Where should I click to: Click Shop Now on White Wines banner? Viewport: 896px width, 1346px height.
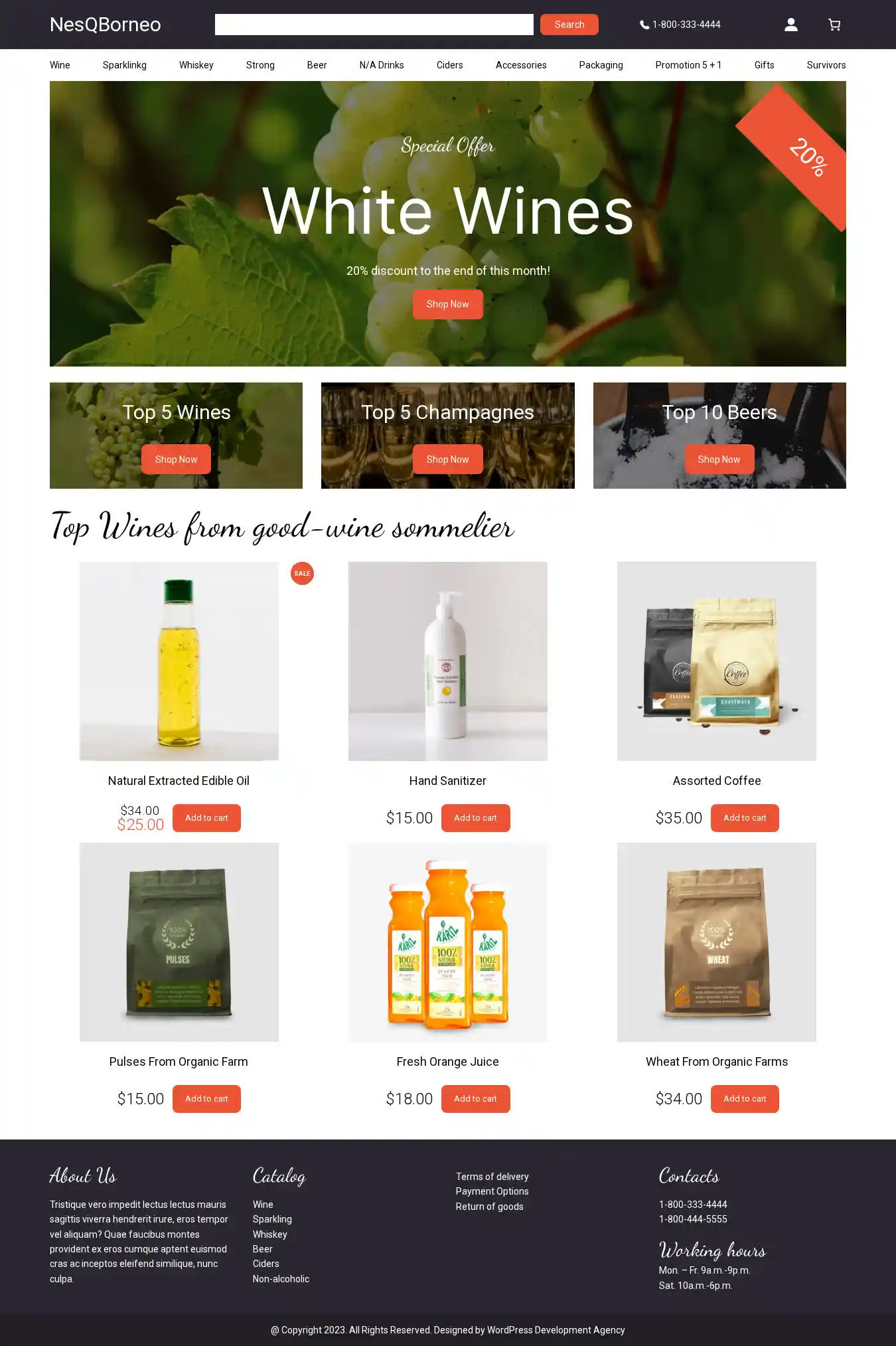[x=448, y=304]
